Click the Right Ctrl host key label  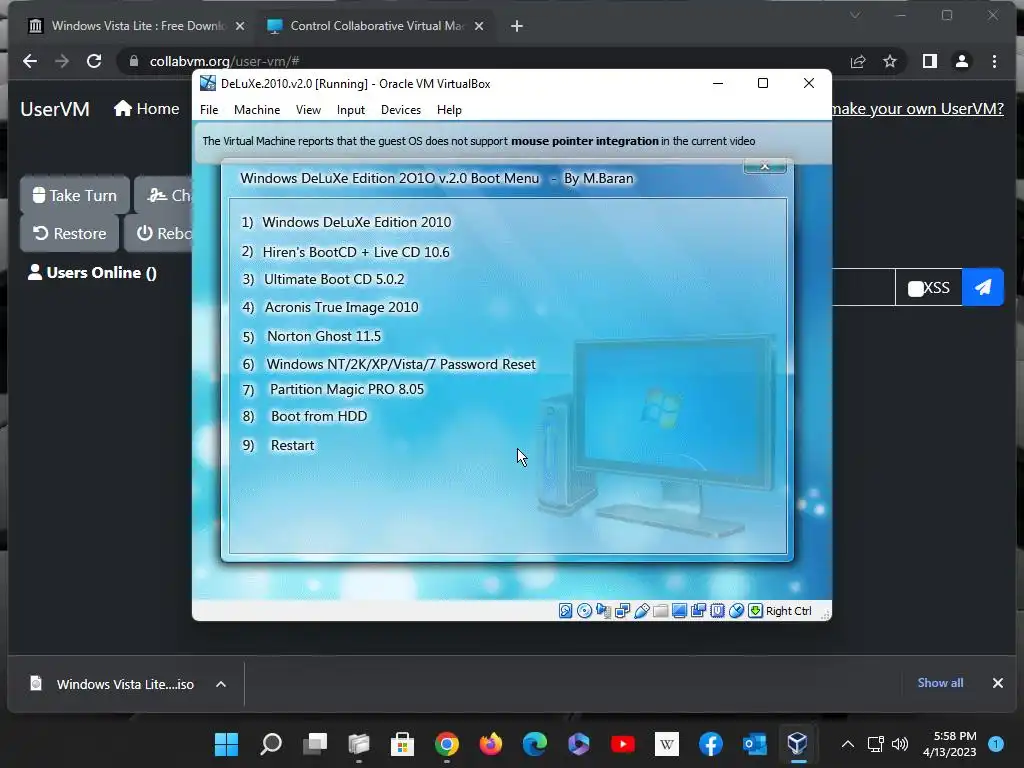(x=788, y=611)
